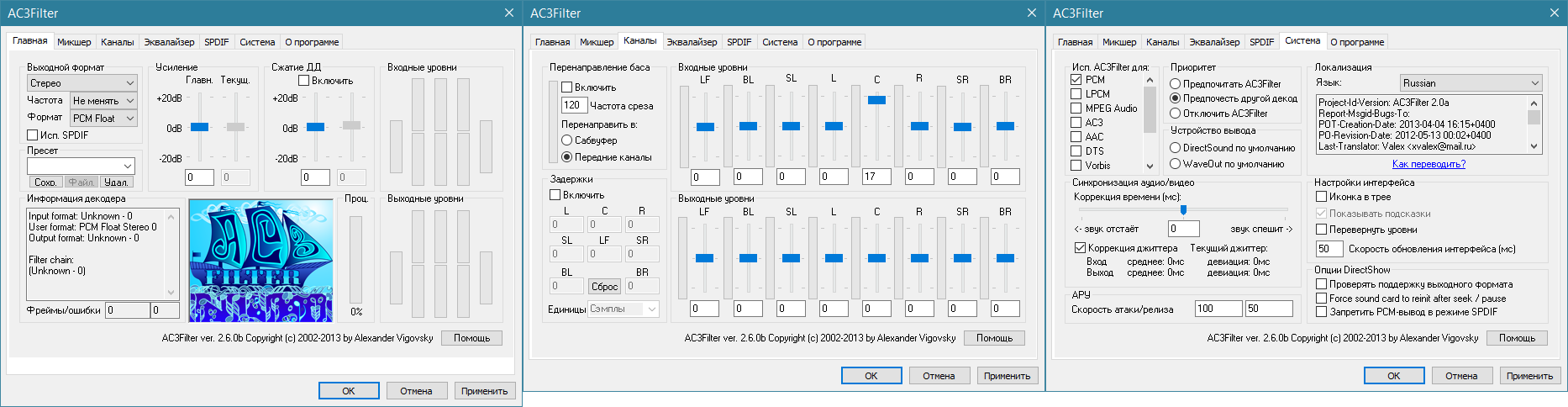1568x407 pixels.
Task: Click down arrow of the decoder info scrollbar
Action: pos(171,293)
